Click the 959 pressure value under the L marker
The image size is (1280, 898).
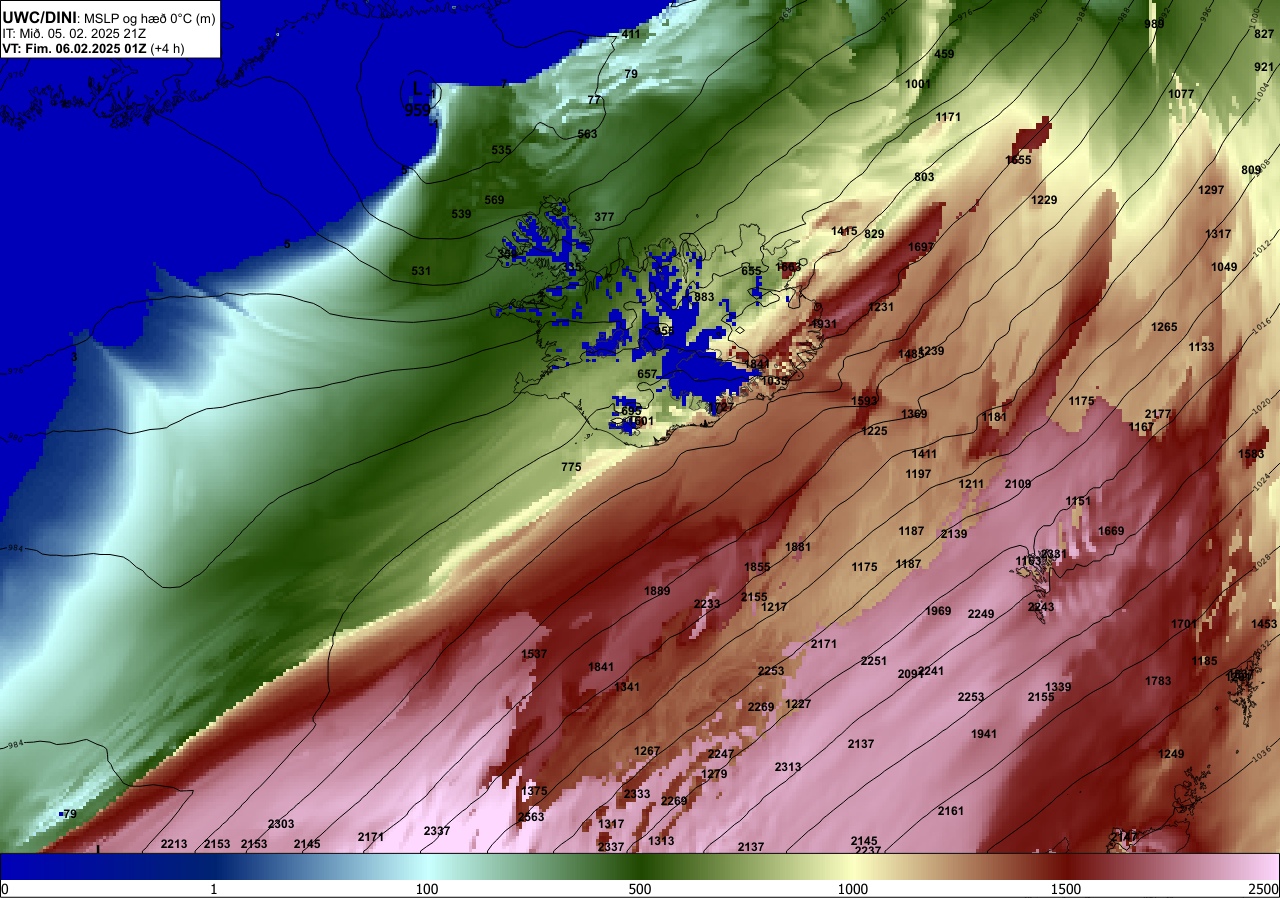coord(417,109)
